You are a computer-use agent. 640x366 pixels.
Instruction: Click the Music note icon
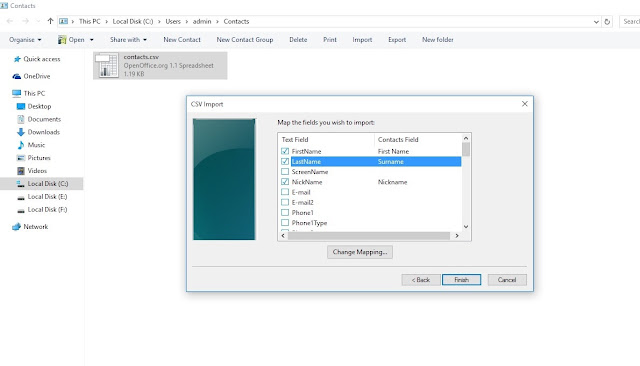click(21, 145)
